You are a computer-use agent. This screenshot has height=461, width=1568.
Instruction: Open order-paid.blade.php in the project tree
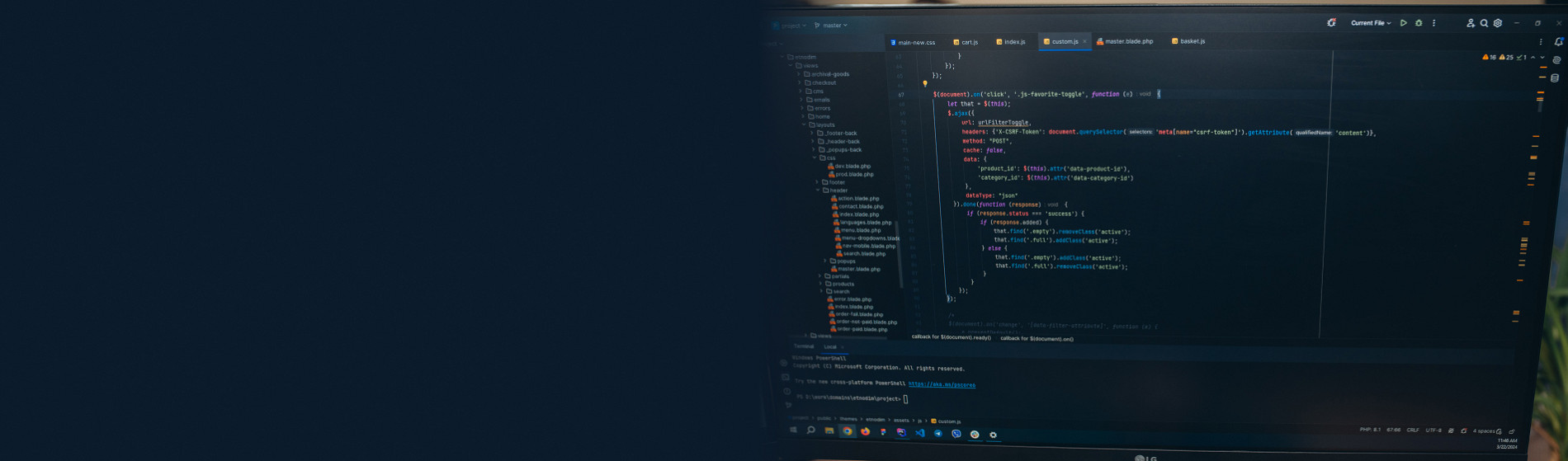(x=859, y=329)
